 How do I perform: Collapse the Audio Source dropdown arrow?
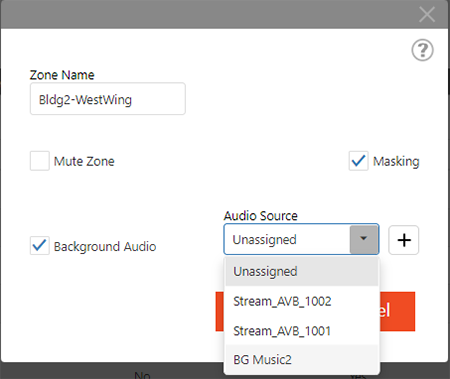pyautogui.click(x=364, y=239)
